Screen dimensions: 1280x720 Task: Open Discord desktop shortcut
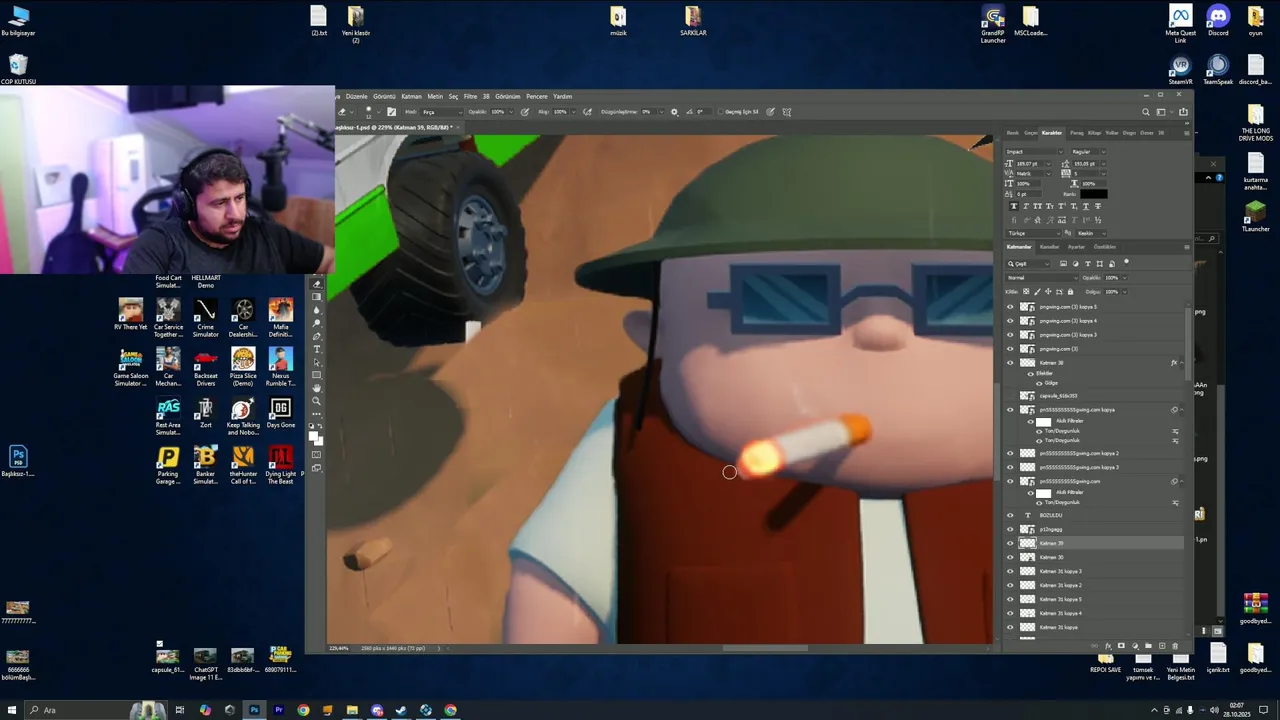click(1218, 20)
